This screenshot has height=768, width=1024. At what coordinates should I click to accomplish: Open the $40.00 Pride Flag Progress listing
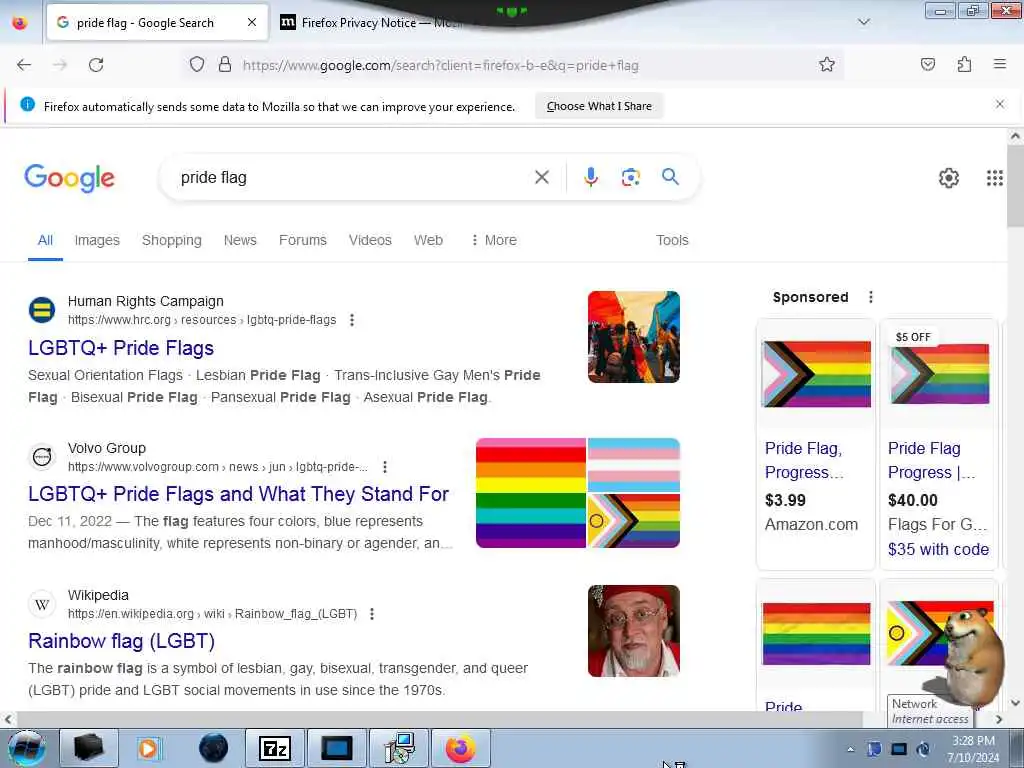938,444
